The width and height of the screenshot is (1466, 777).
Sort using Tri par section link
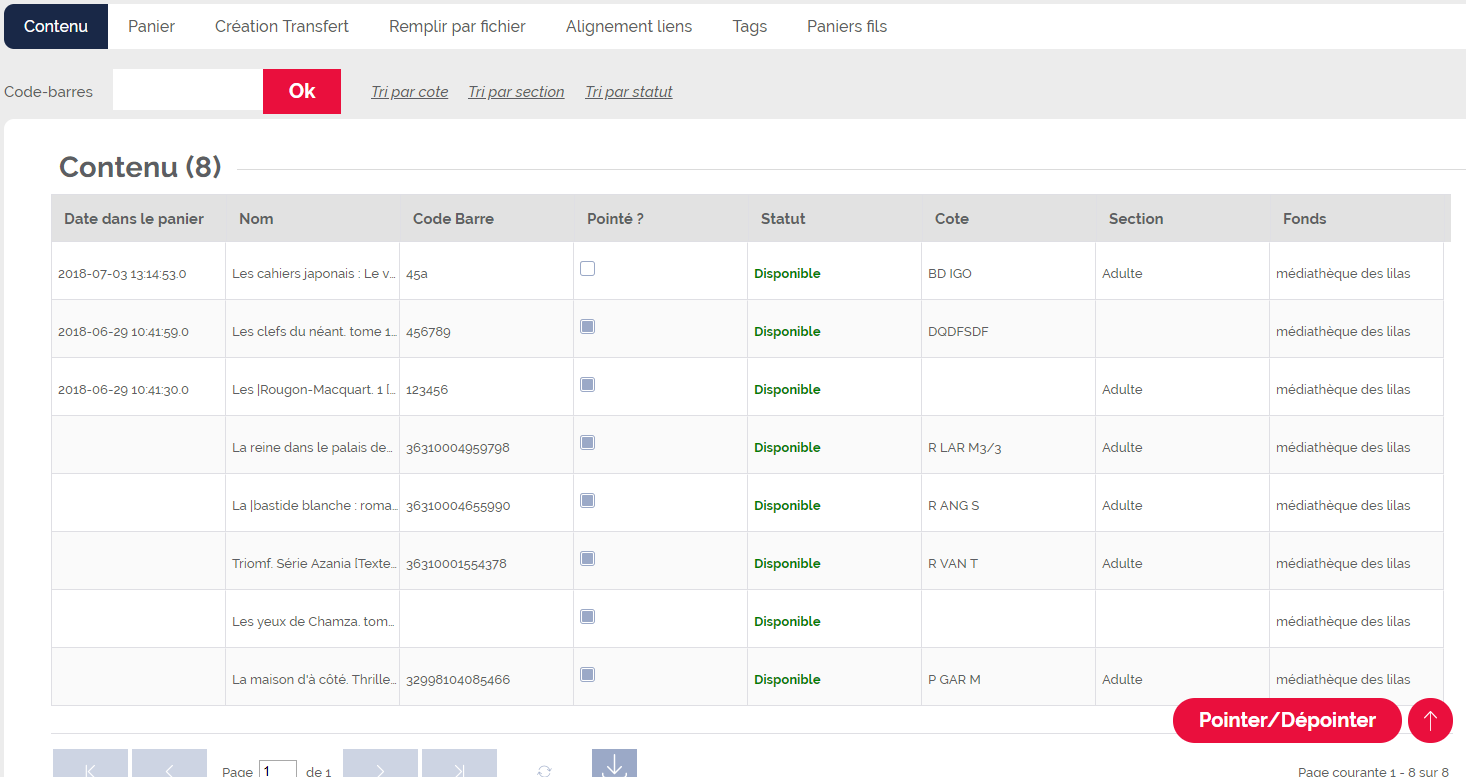(516, 92)
